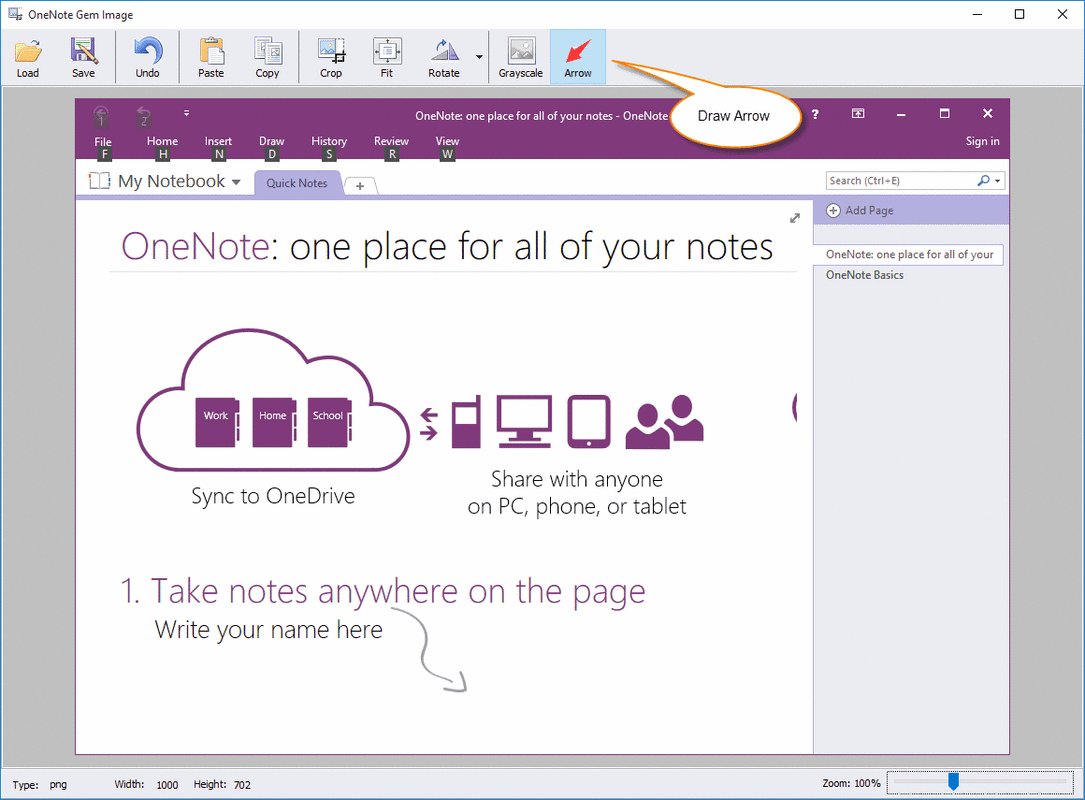This screenshot has width=1085, height=800.
Task: Expand page to full view icon
Action: tap(795, 218)
